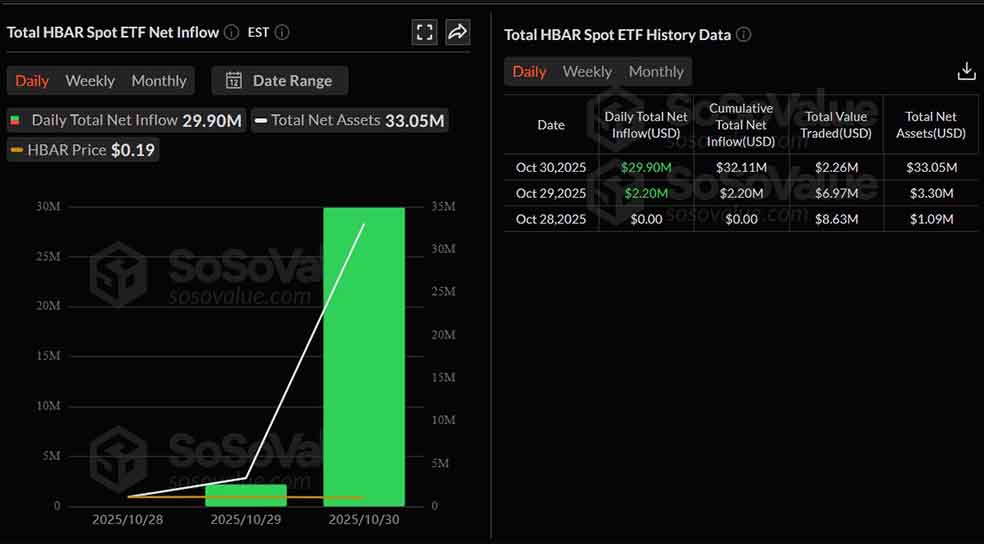Viewport: 984px width, 544px height.
Task: Open the Date Range picker
Action: pos(280,81)
